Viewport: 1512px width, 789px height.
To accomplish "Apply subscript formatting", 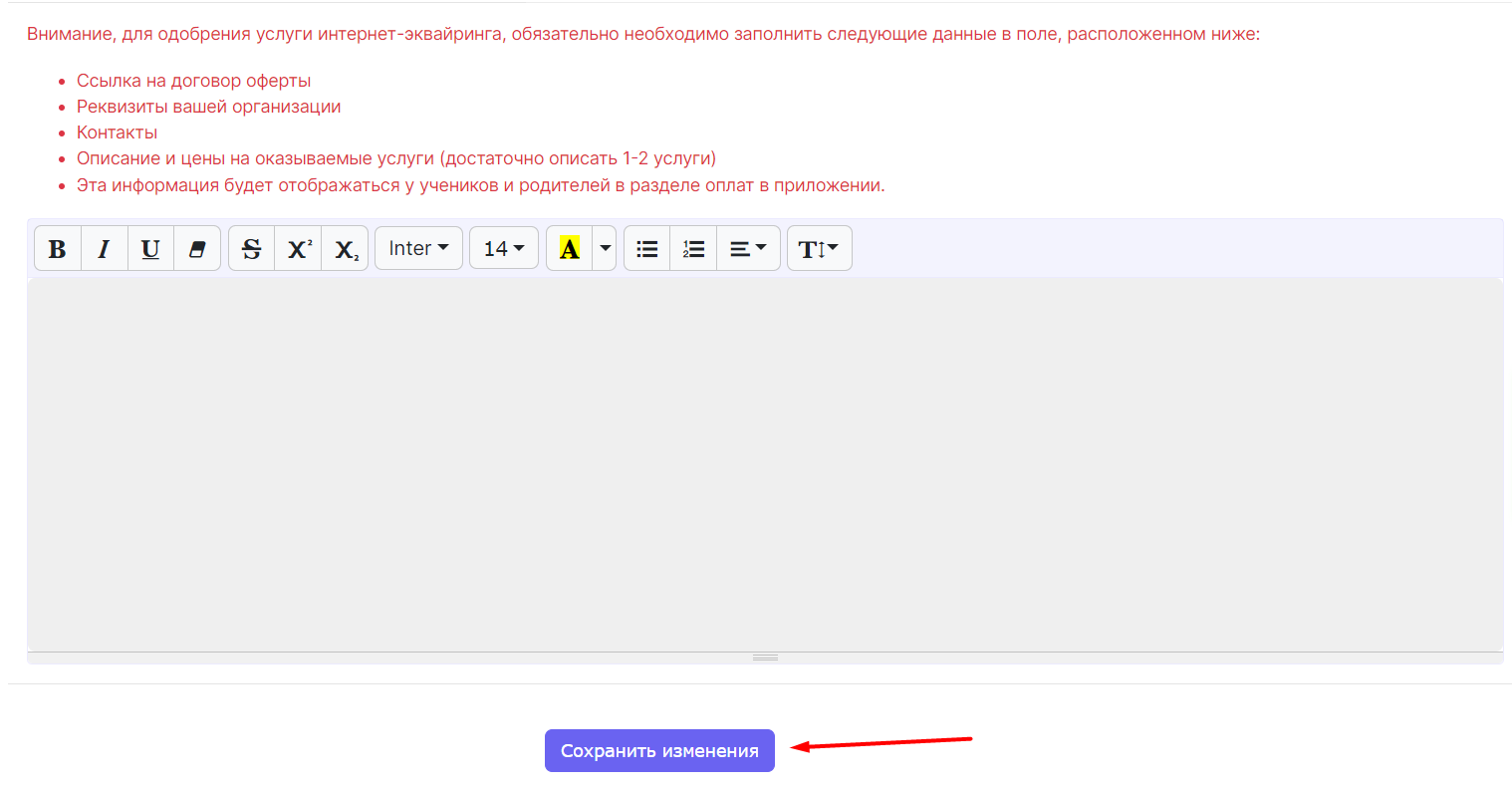I will click(x=345, y=248).
